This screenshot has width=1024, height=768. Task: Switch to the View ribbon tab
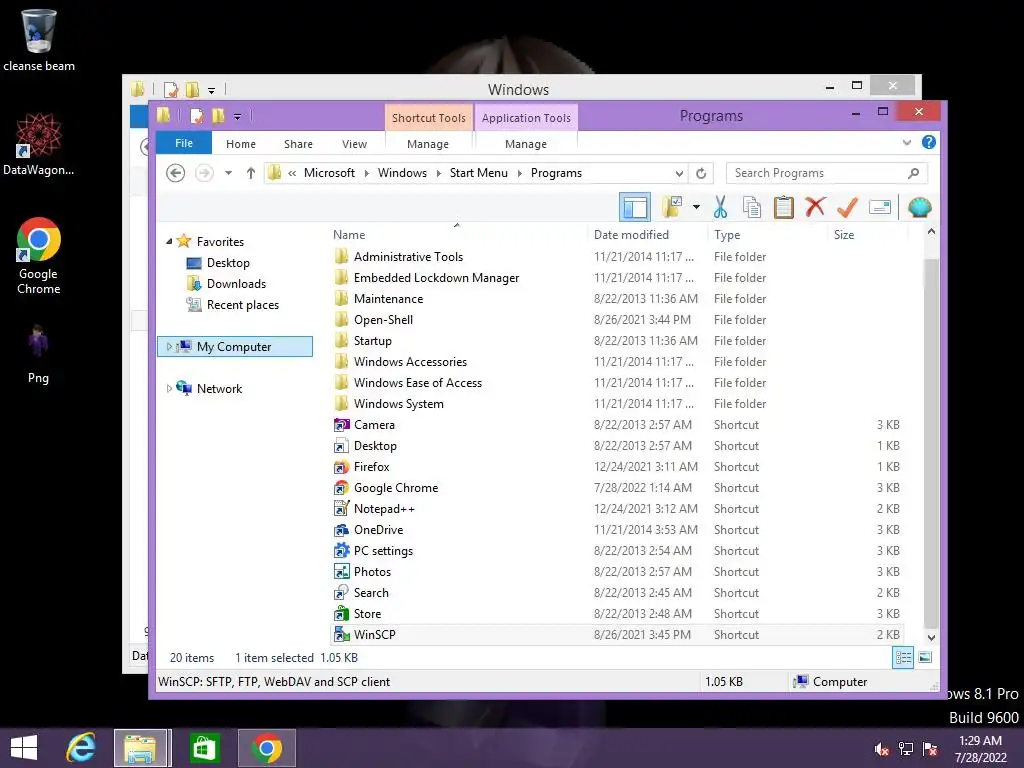355,144
